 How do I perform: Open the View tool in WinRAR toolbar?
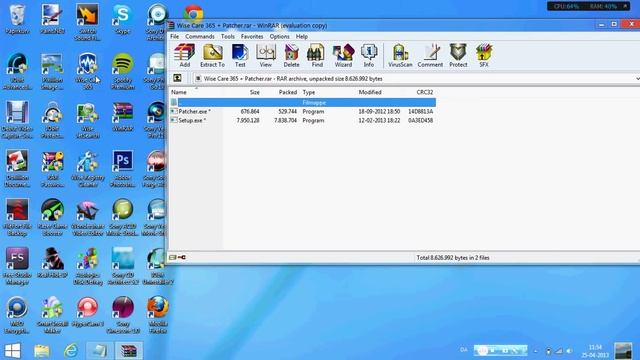(x=266, y=55)
